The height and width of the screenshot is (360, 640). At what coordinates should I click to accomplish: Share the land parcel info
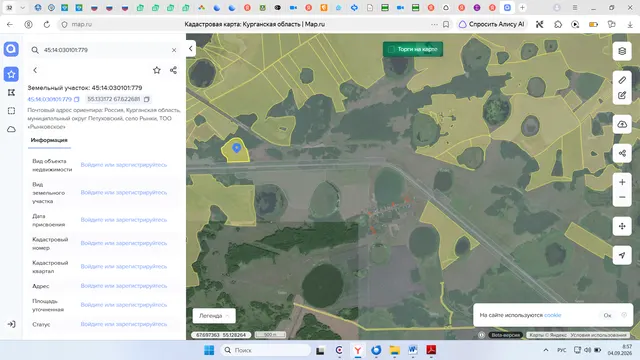pyautogui.click(x=173, y=70)
